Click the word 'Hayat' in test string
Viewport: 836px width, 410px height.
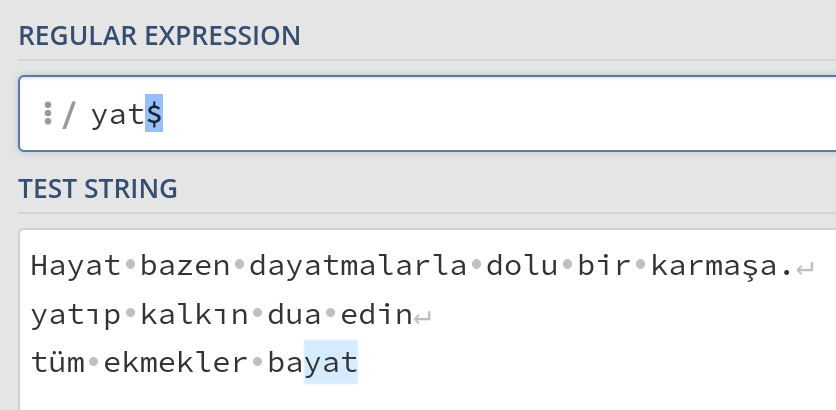pyautogui.click(x=75, y=267)
